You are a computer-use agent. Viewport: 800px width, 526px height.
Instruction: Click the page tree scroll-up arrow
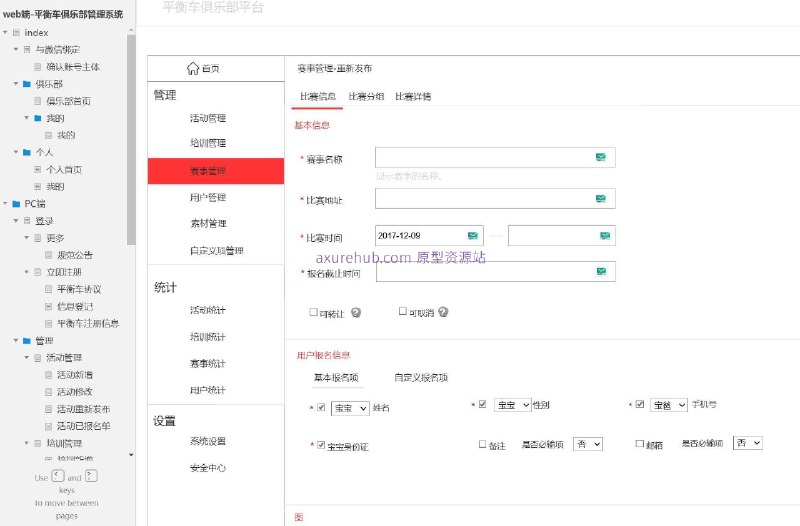click(131, 31)
